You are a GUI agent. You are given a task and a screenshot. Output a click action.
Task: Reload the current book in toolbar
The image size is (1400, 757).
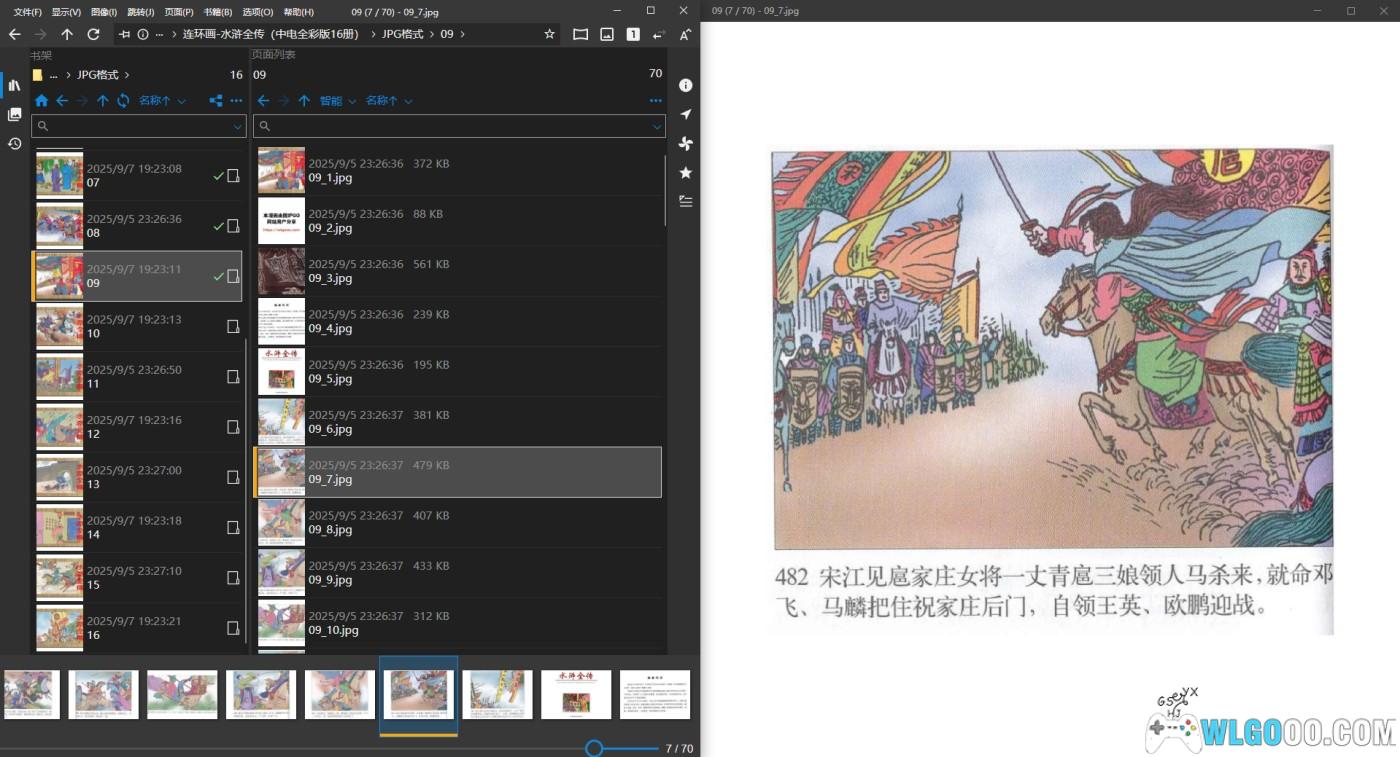pos(93,34)
